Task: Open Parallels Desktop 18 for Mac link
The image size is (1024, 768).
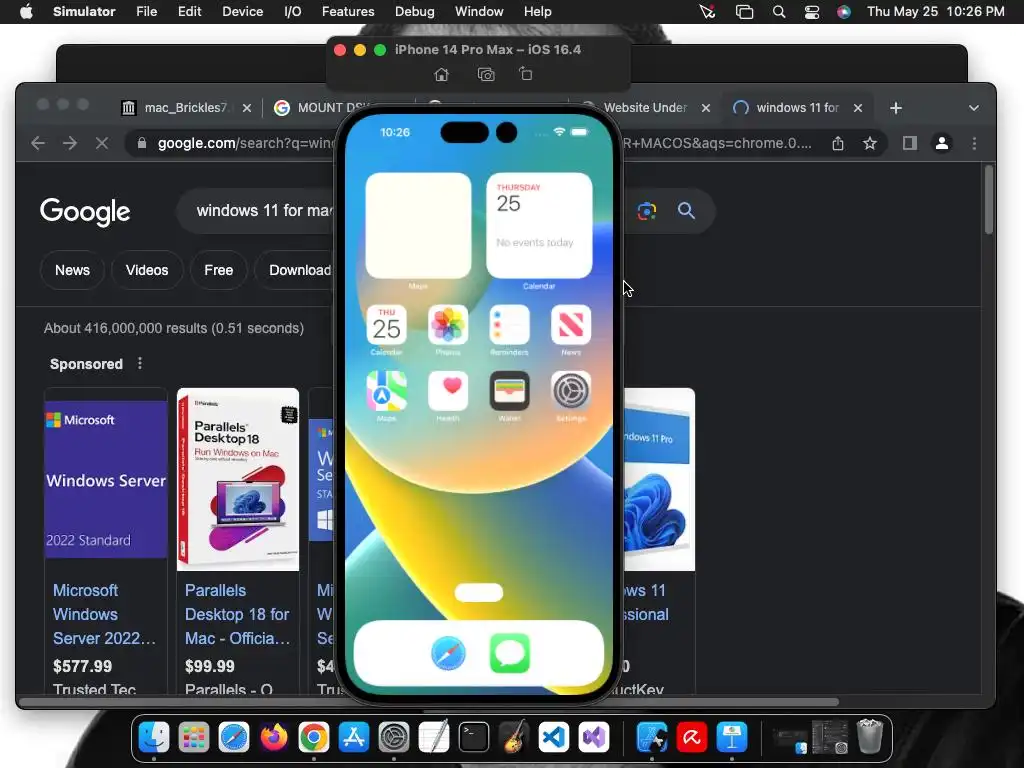Action: click(237, 614)
